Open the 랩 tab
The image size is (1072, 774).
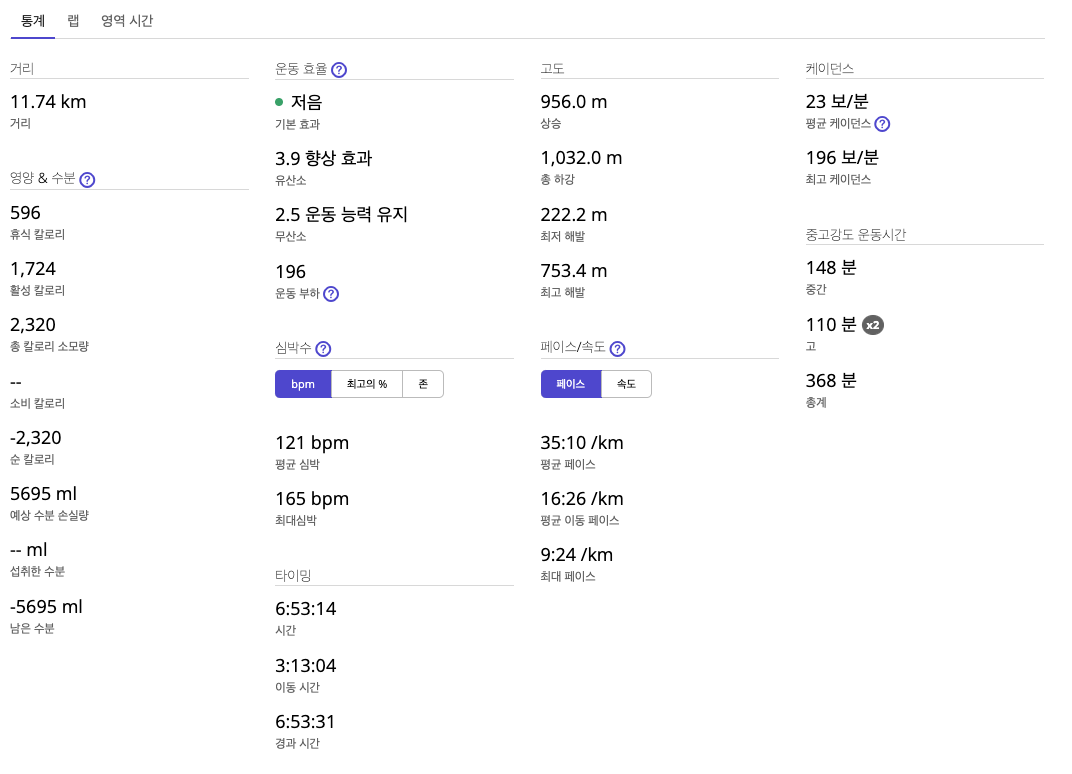click(x=73, y=20)
